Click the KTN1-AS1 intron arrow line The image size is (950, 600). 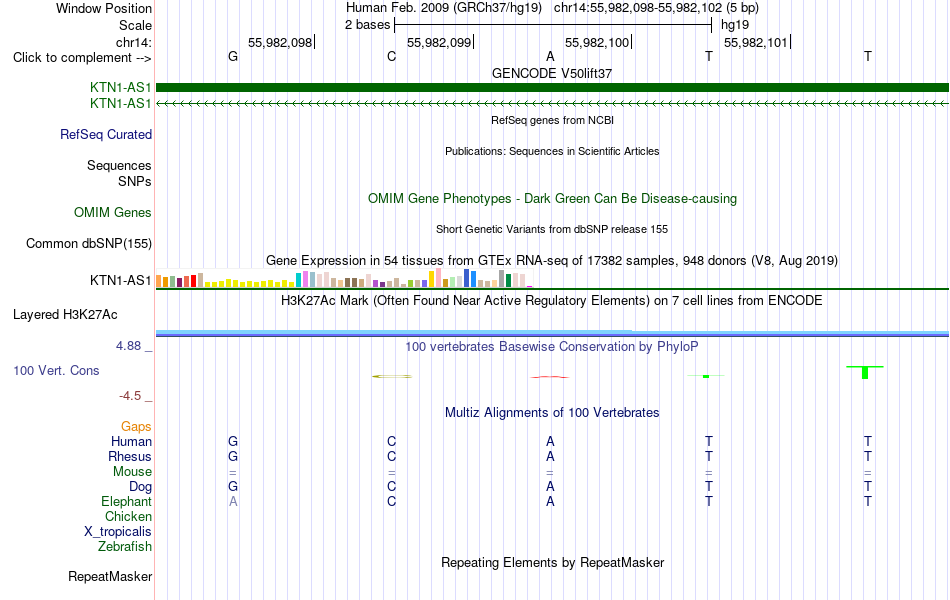[552, 104]
